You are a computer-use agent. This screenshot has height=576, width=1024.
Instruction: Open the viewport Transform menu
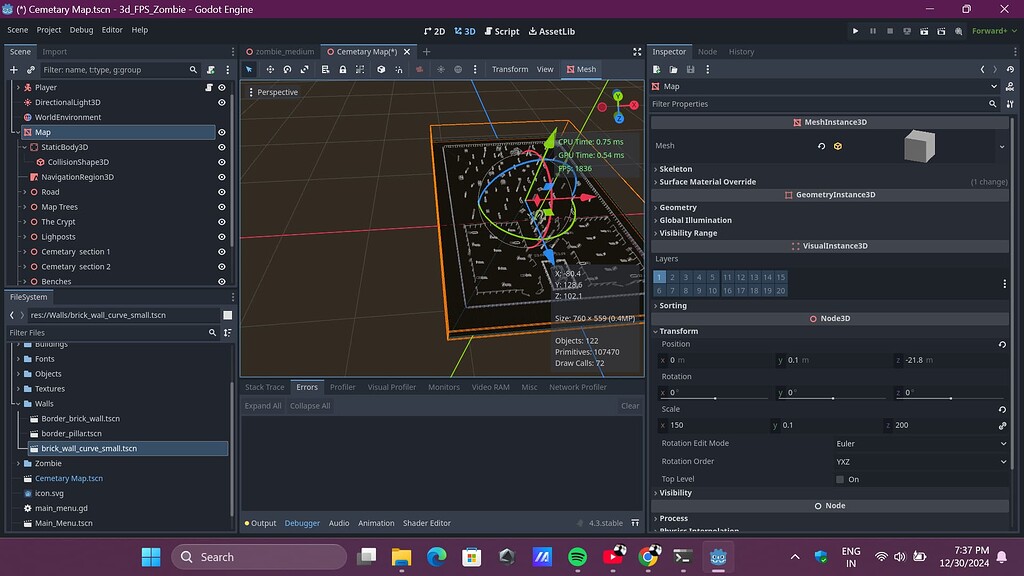[x=510, y=69]
